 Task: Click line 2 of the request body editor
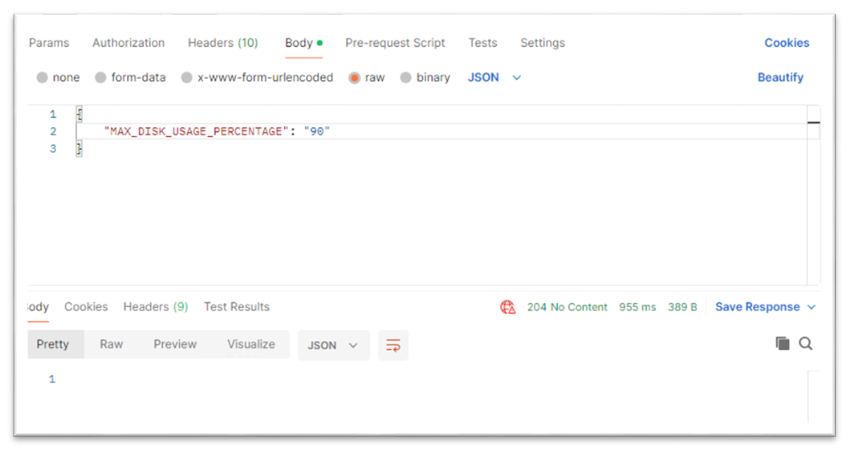tap(216, 132)
